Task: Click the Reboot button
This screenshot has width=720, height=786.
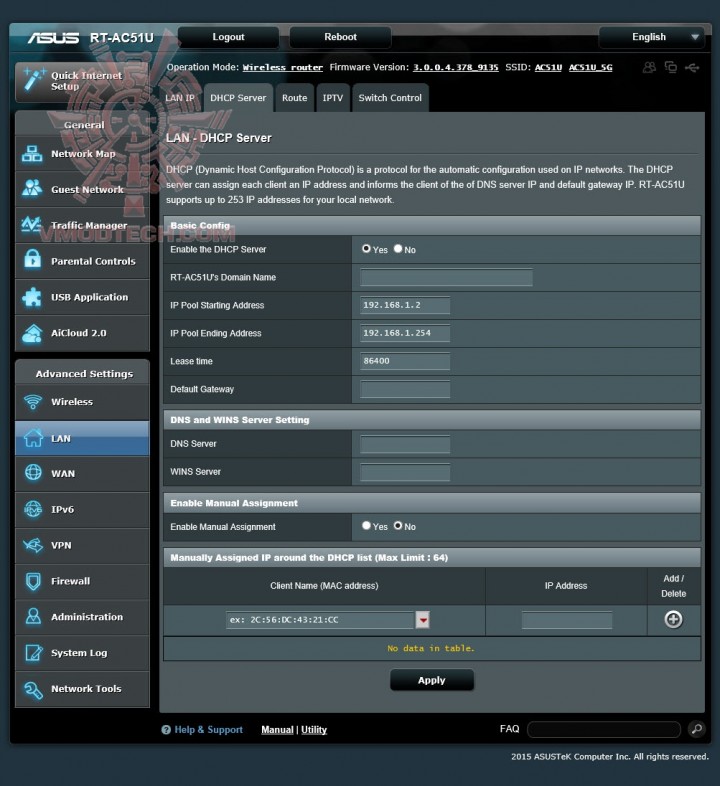Action: tap(340, 37)
